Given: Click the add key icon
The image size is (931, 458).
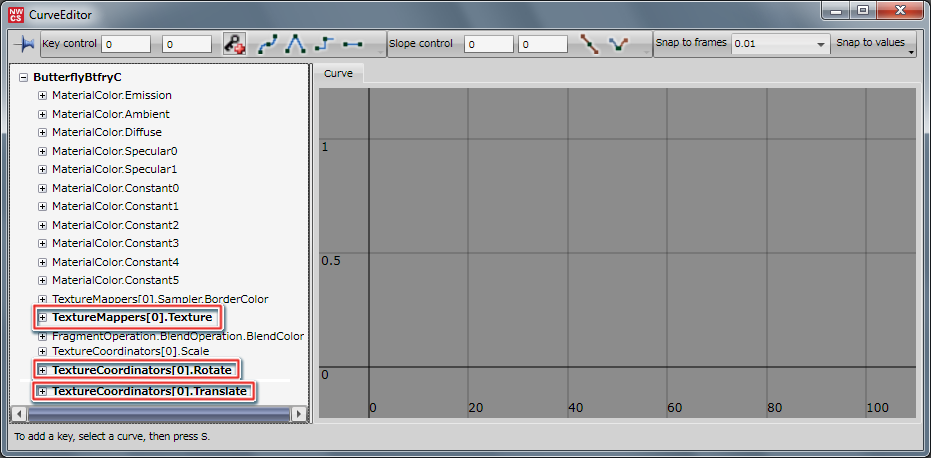Looking at the screenshot, I should tap(234, 44).
